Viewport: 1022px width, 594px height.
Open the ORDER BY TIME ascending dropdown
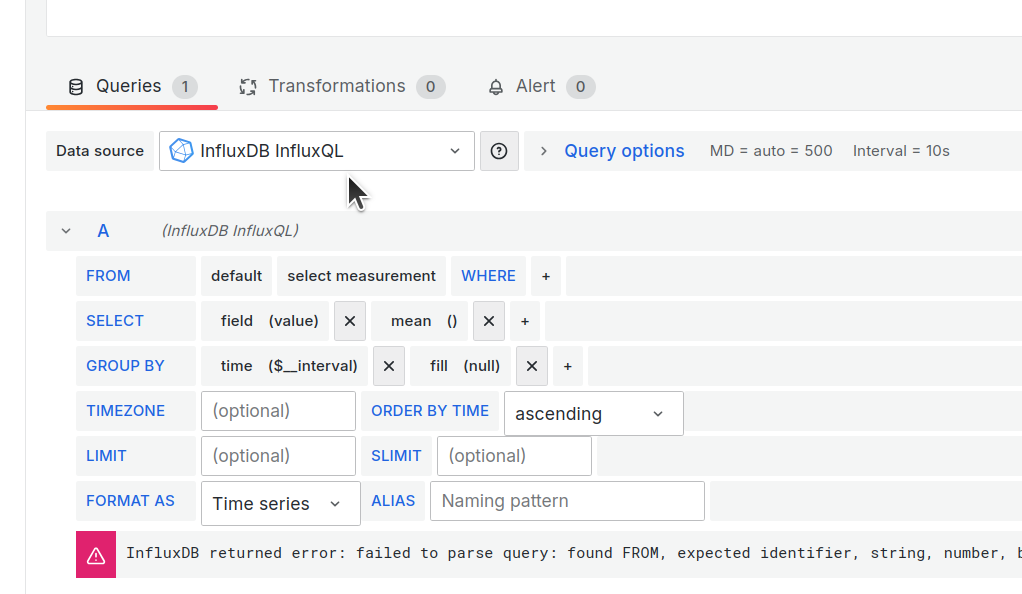coord(593,414)
